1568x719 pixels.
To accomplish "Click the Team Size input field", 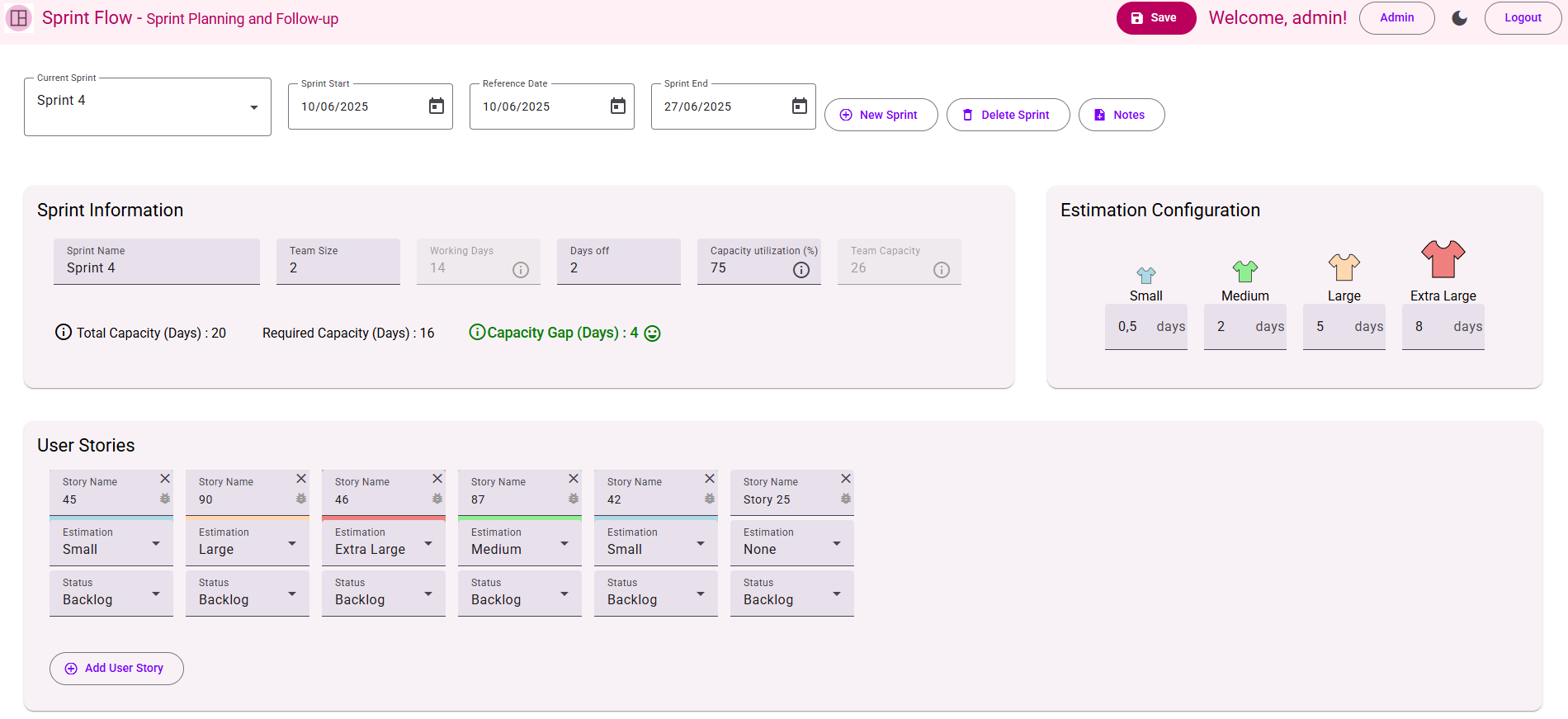I will pyautogui.click(x=338, y=268).
